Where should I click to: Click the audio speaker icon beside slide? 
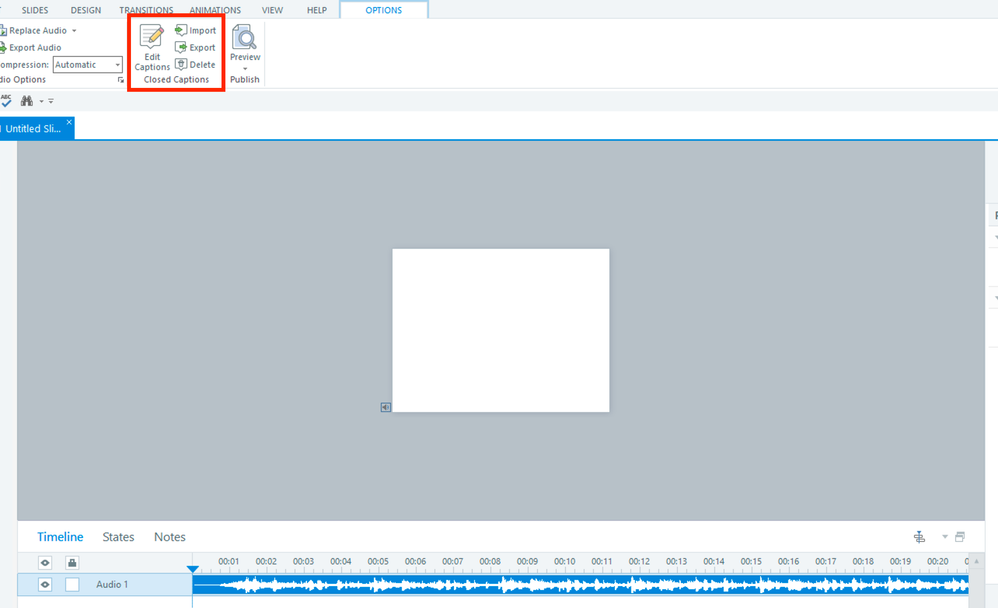click(x=386, y=407)
